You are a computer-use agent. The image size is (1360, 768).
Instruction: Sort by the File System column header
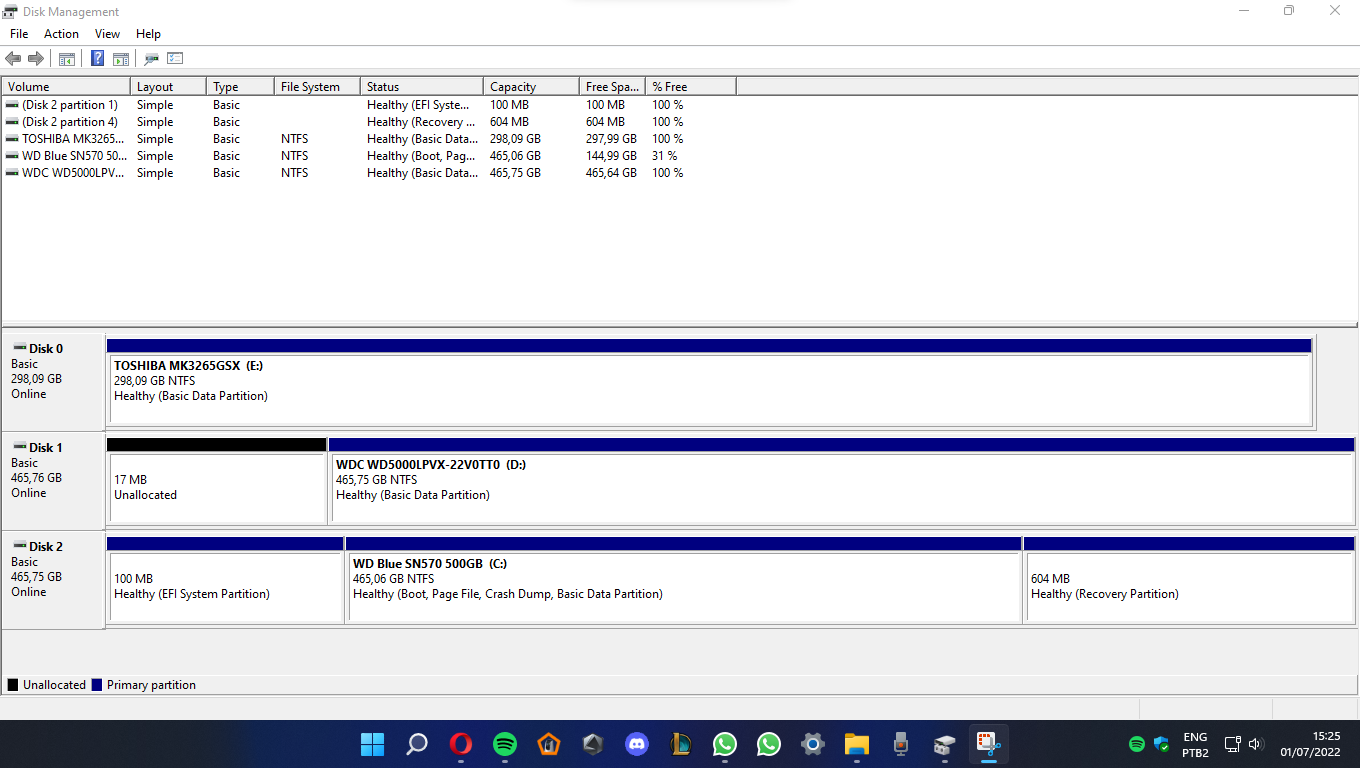pos(317,87)
